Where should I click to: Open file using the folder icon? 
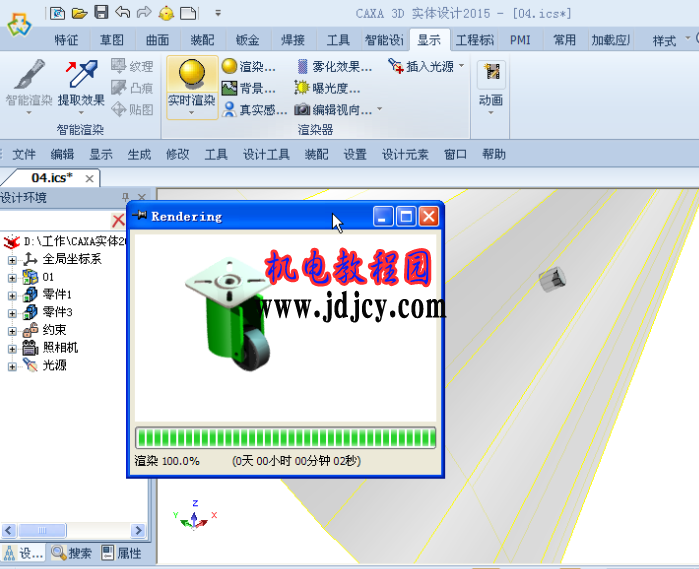pyautogui.click(x=79, y=13)
